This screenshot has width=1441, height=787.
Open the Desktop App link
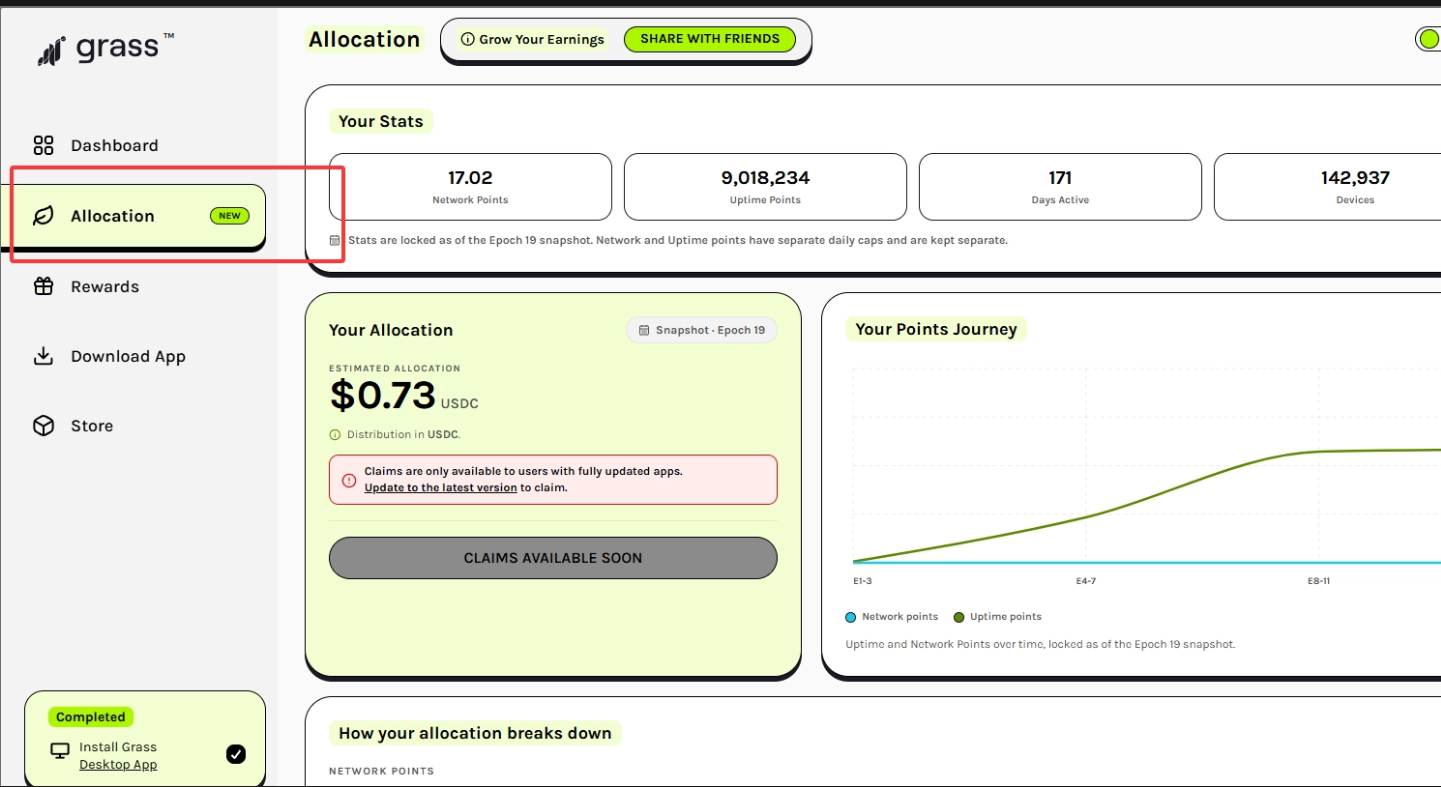click(x=118, y=765)
